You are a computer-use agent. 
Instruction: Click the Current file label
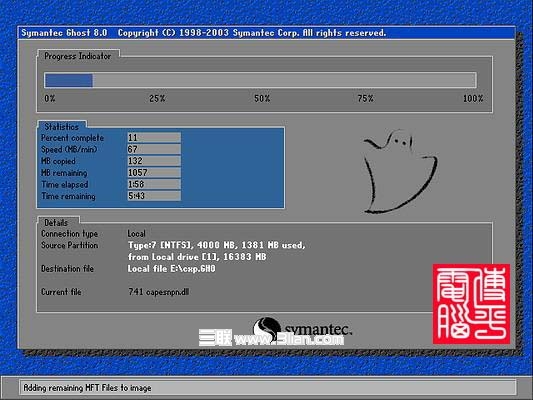point(61,292)
